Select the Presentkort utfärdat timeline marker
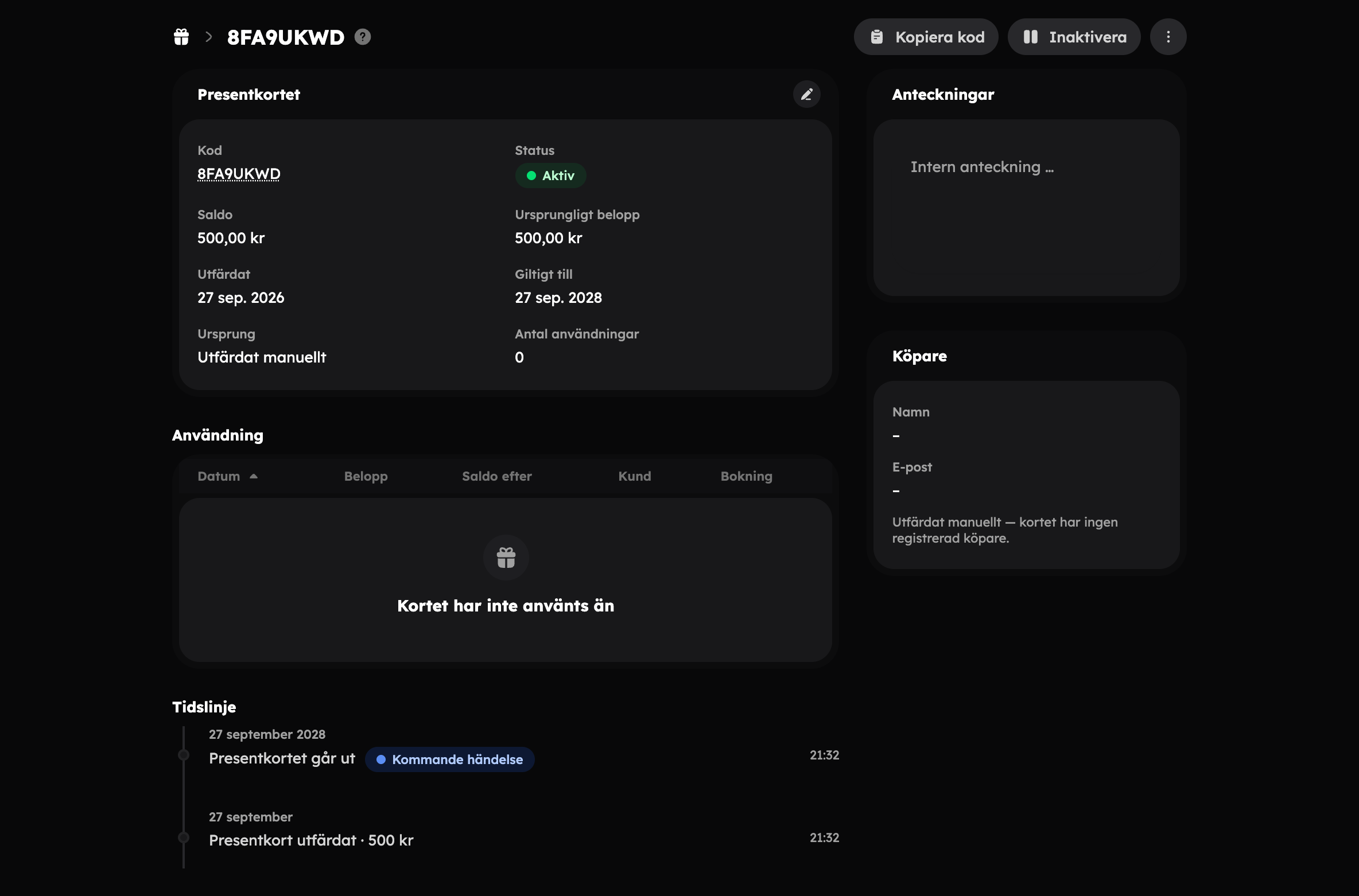This screenshot has width=1359, height=896. (x=184, y=837)
